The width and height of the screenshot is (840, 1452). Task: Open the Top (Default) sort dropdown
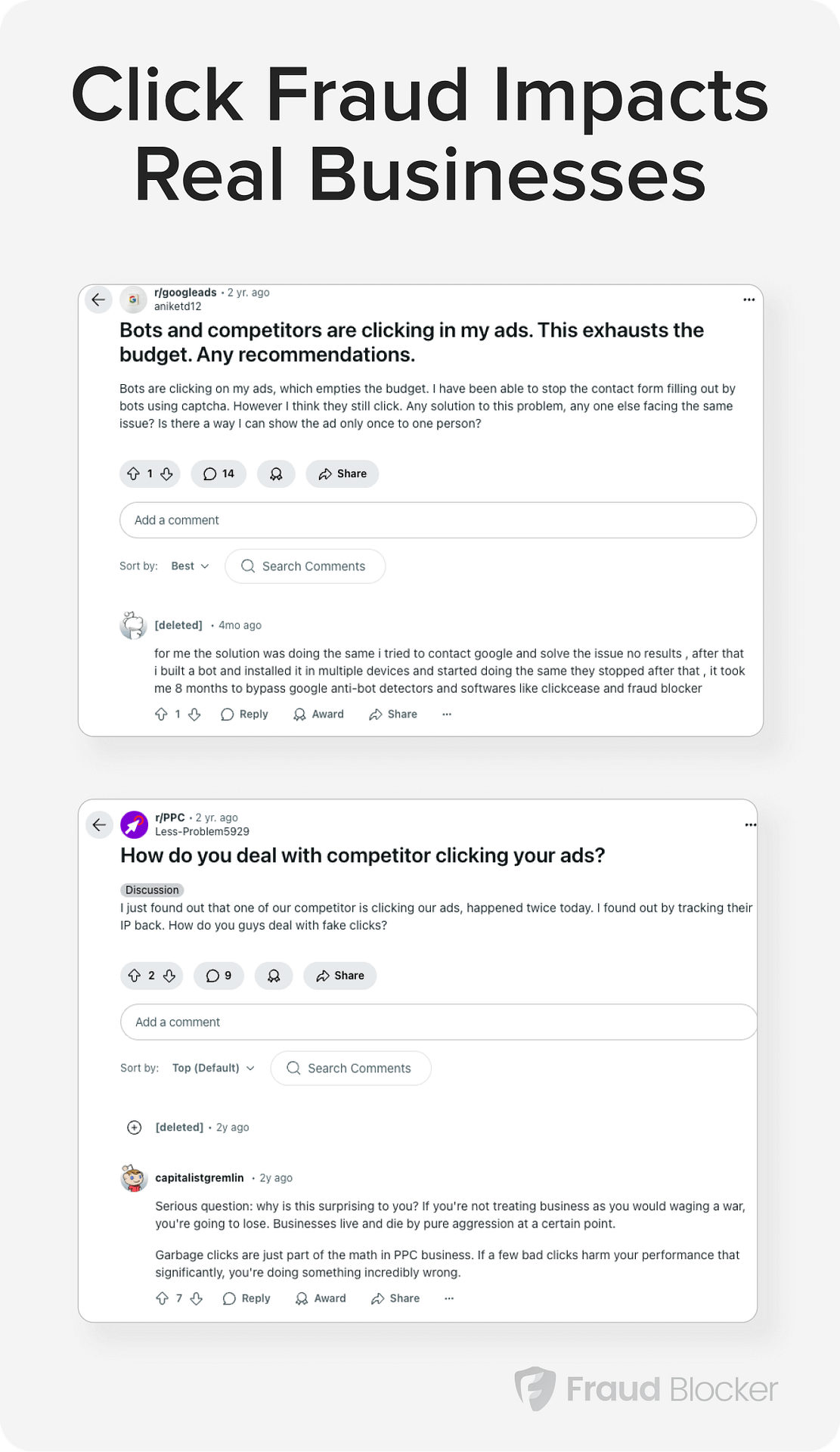(213, 1068)
